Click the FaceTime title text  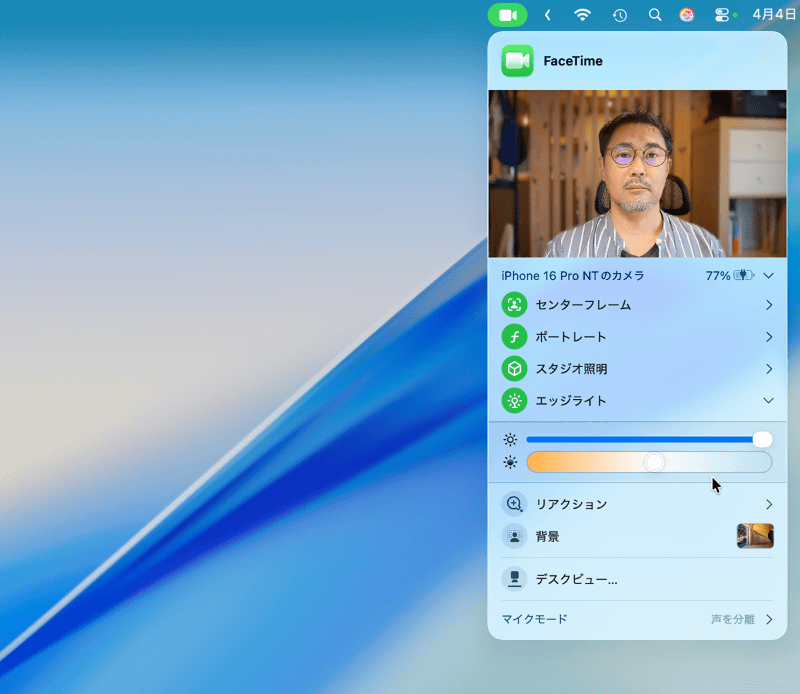coord(572,61)
